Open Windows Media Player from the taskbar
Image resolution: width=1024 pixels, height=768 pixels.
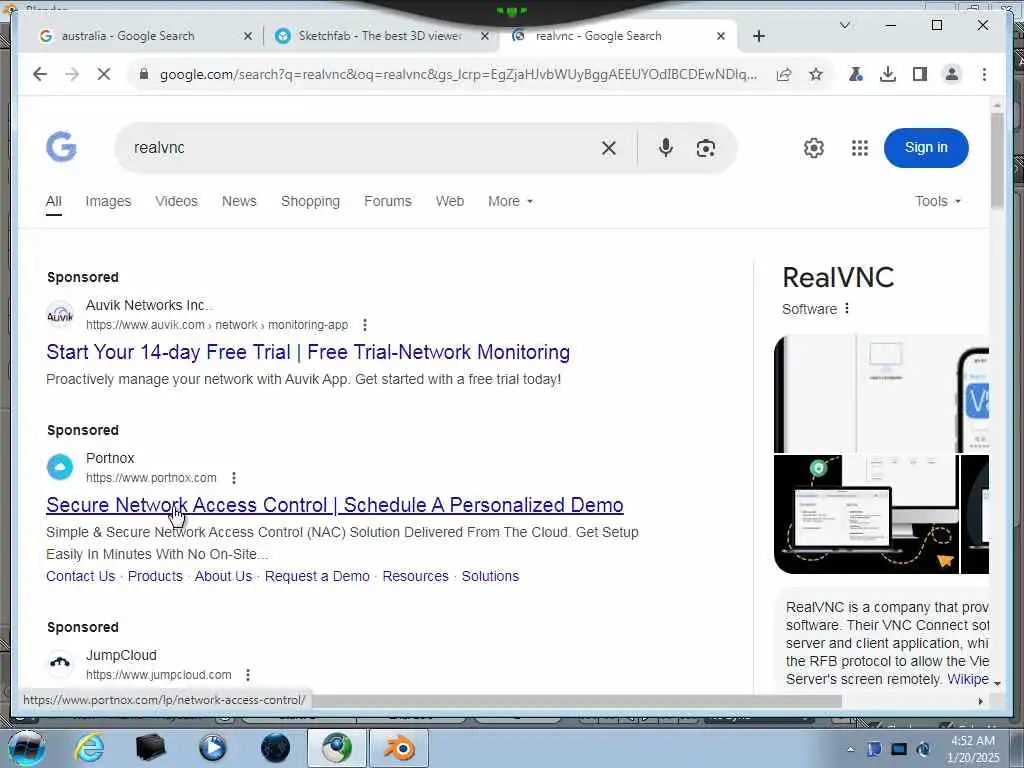point(213,748)
